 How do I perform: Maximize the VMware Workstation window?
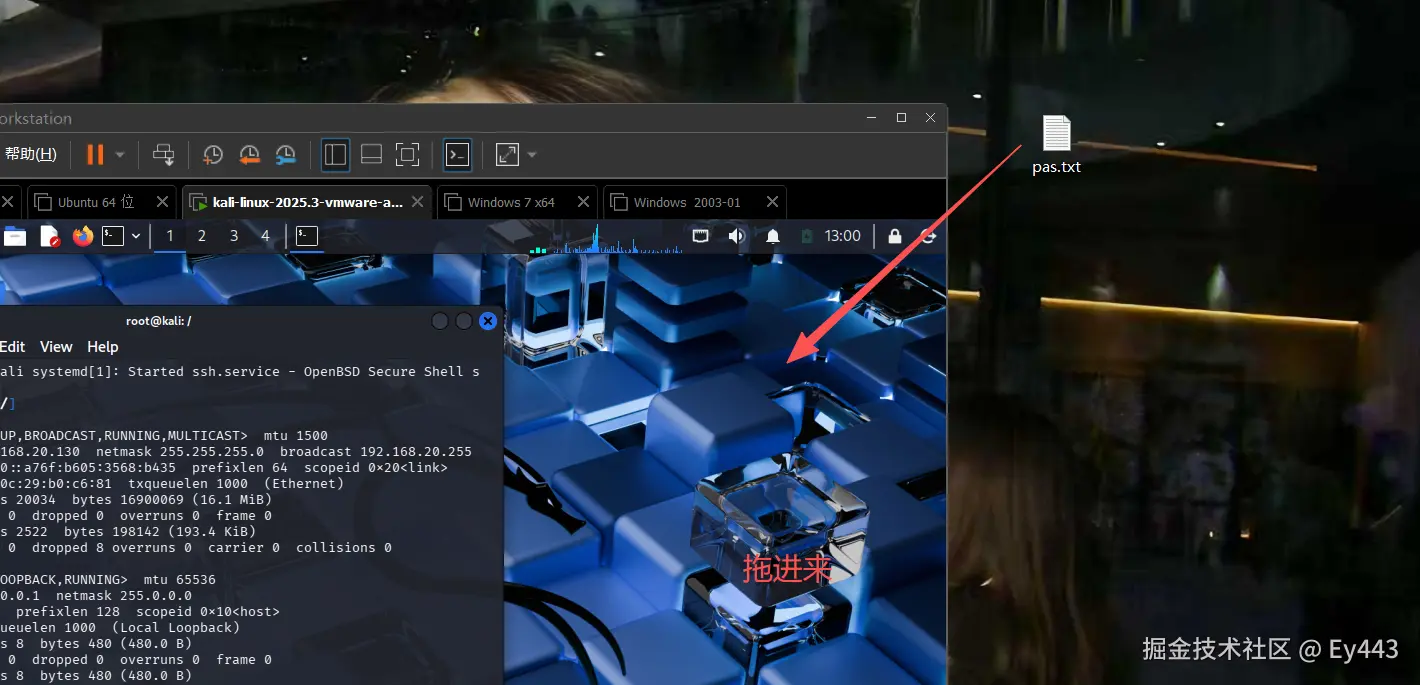901,118
